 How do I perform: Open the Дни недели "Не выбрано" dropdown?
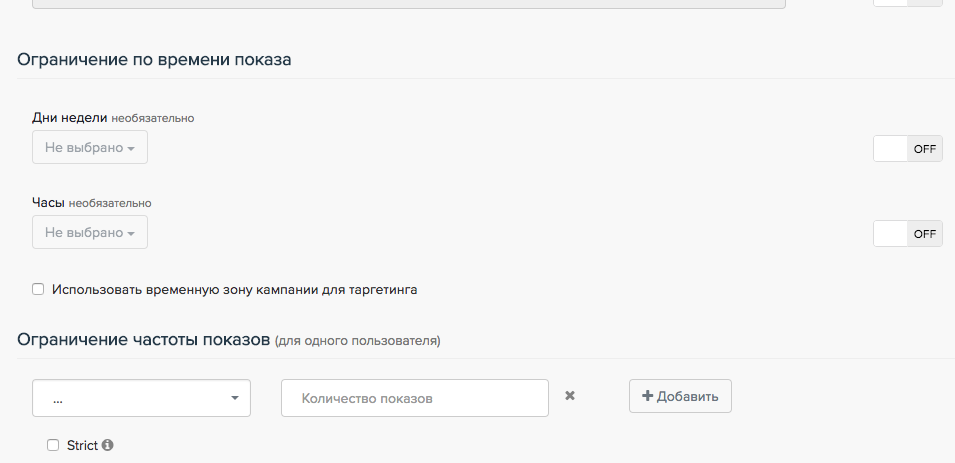click(x=90, y=148)
